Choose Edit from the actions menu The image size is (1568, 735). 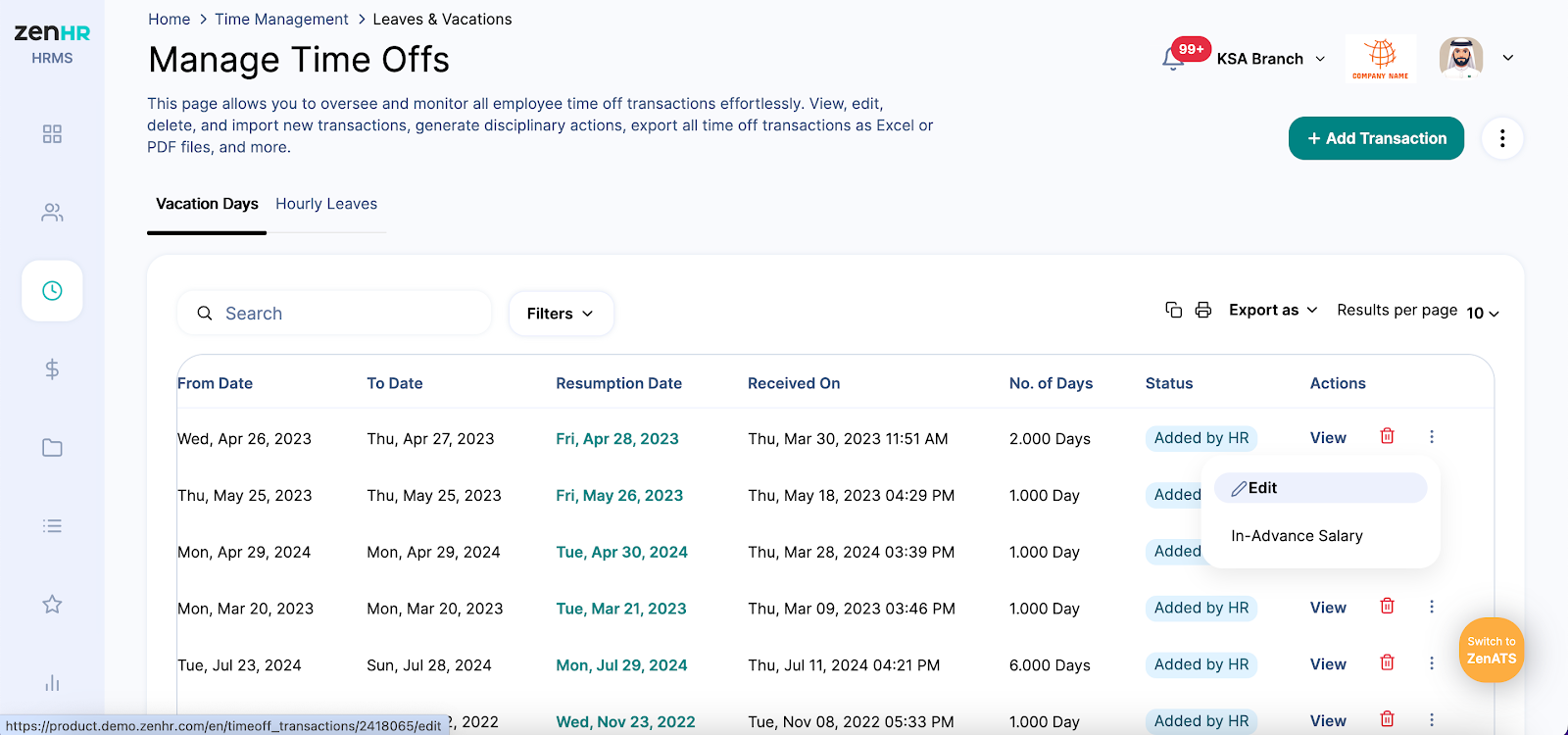(x=1320, y=488)
